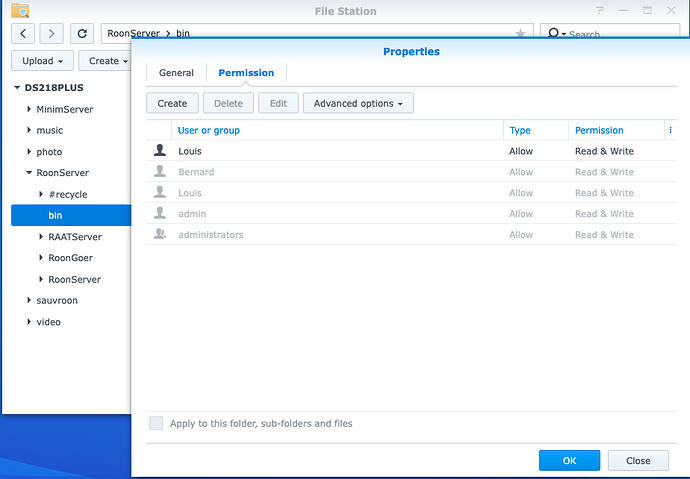Select the photo folder

click(x=49, y=152)
